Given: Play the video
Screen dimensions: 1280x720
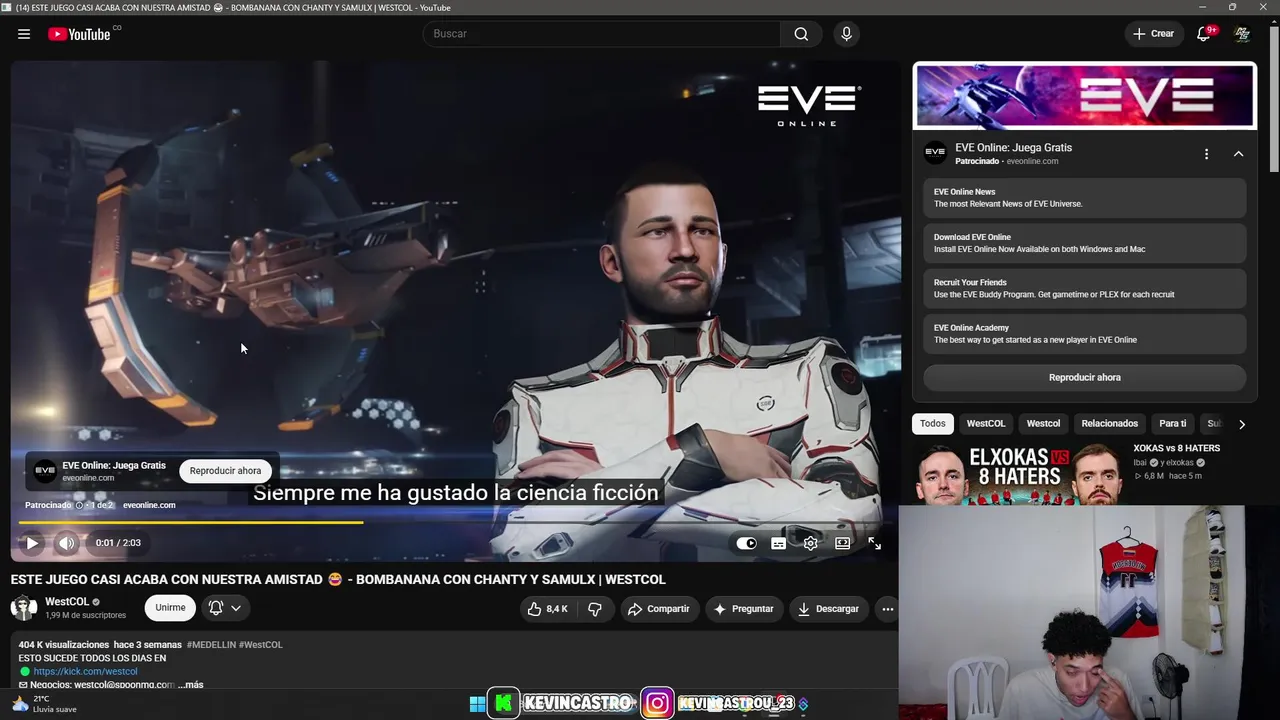Looking at the screenshot, I should (x=32, y=543).
